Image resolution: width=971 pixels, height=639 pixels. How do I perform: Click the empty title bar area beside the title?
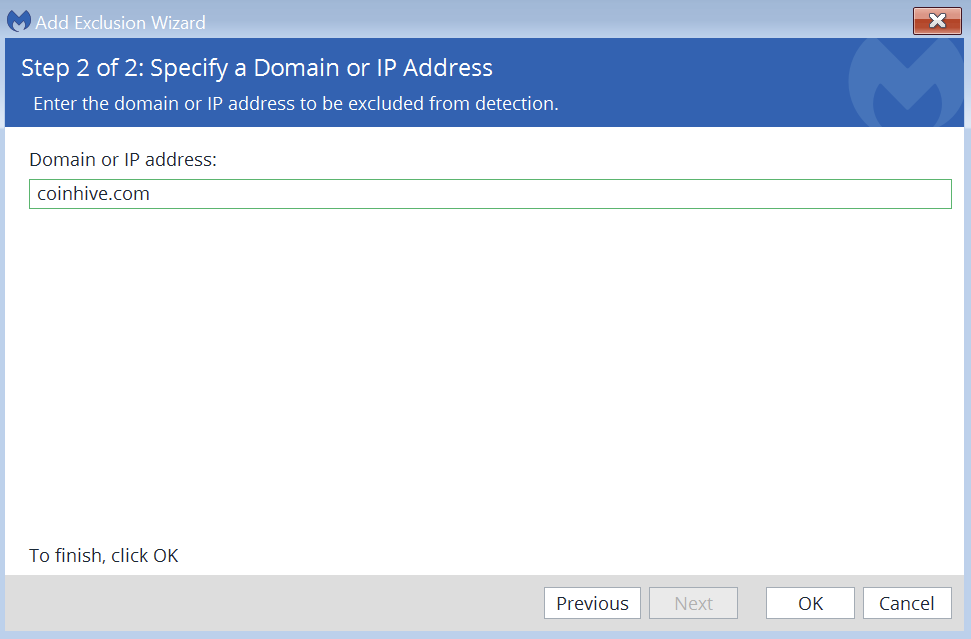[557, 21]
